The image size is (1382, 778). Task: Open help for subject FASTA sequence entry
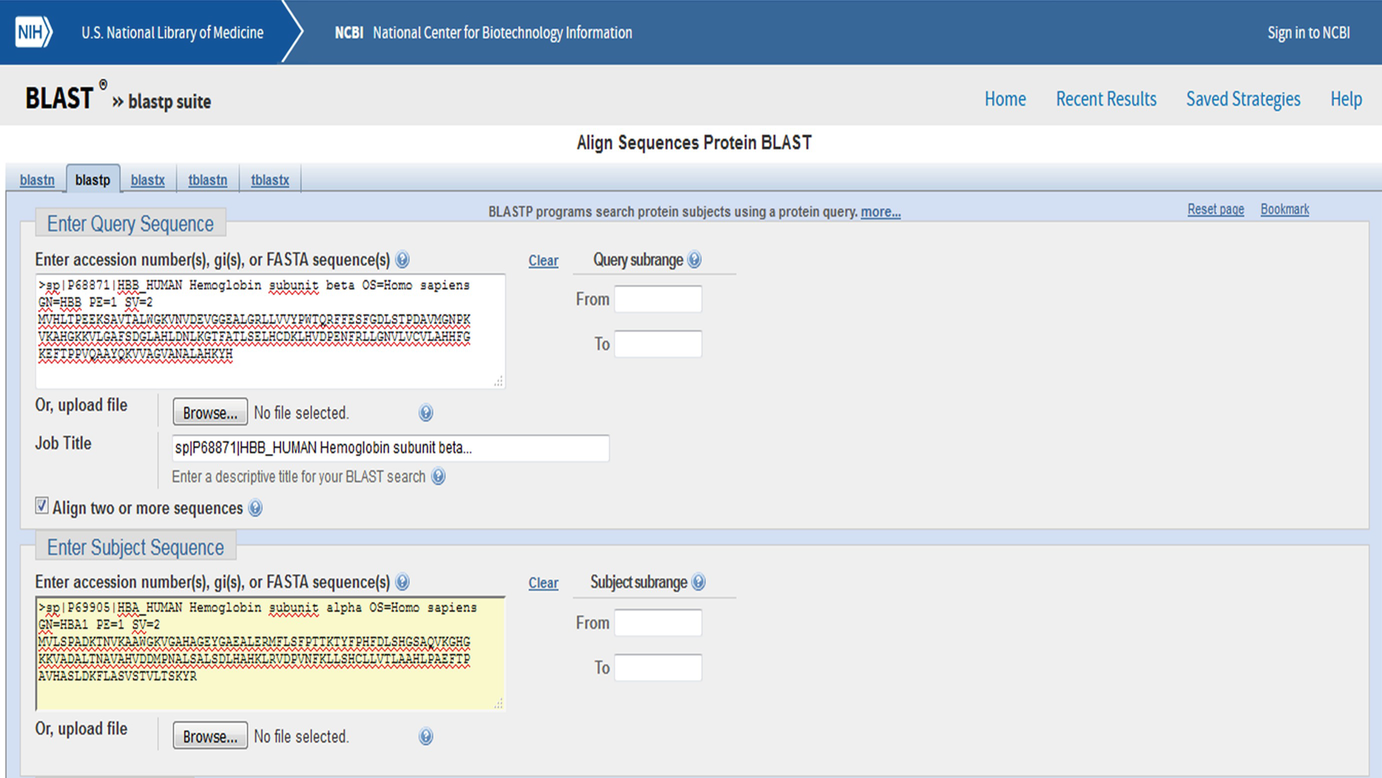click(x=402, y=582)
